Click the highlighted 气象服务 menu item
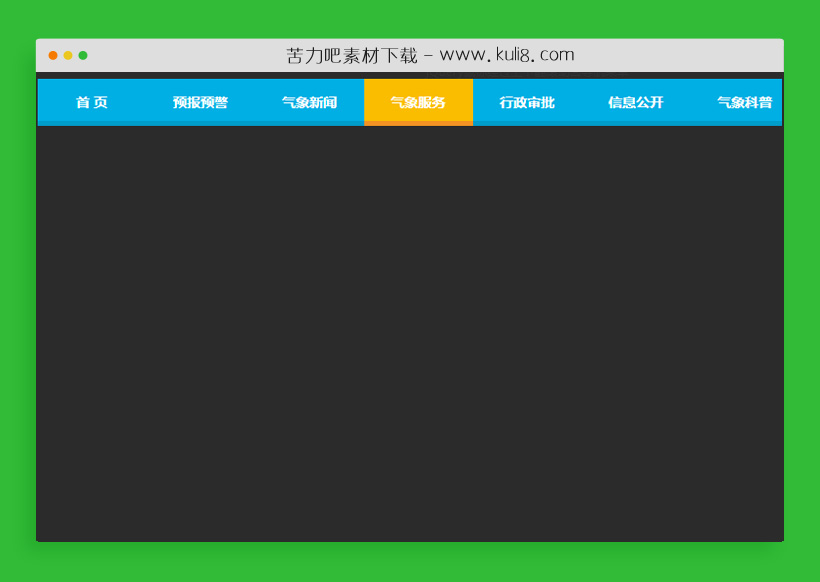820x582 pixels. pos(418,102)
